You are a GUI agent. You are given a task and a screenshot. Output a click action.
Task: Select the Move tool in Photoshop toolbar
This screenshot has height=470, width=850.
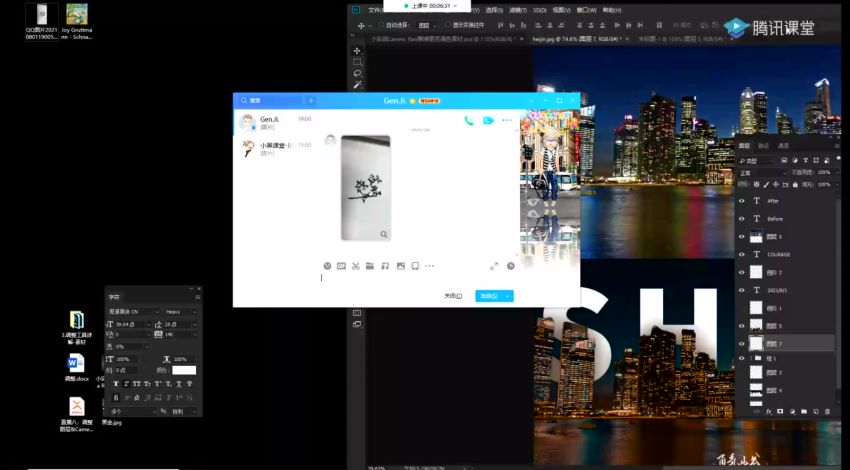coord(357,50)
